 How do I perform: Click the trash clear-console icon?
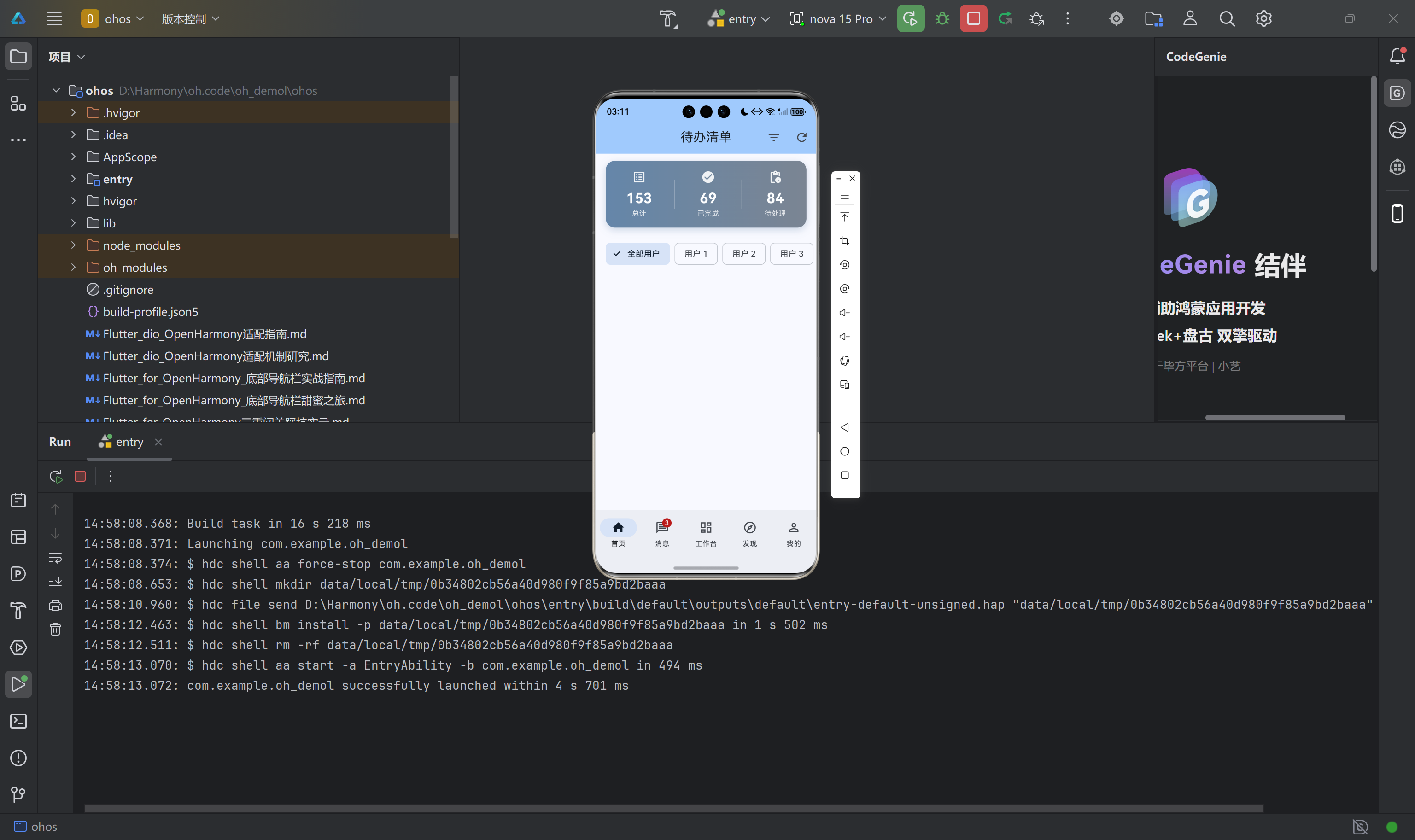[55, 629]
